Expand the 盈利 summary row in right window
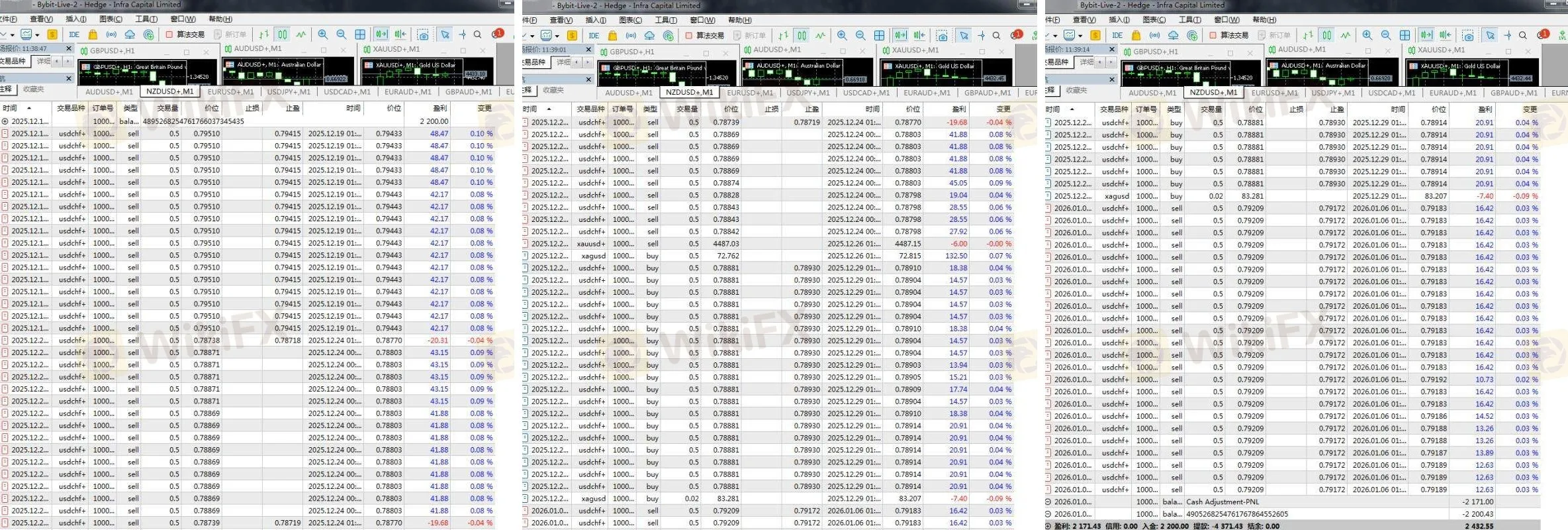Screen dimensions: 1568x530 [1048, 526]
